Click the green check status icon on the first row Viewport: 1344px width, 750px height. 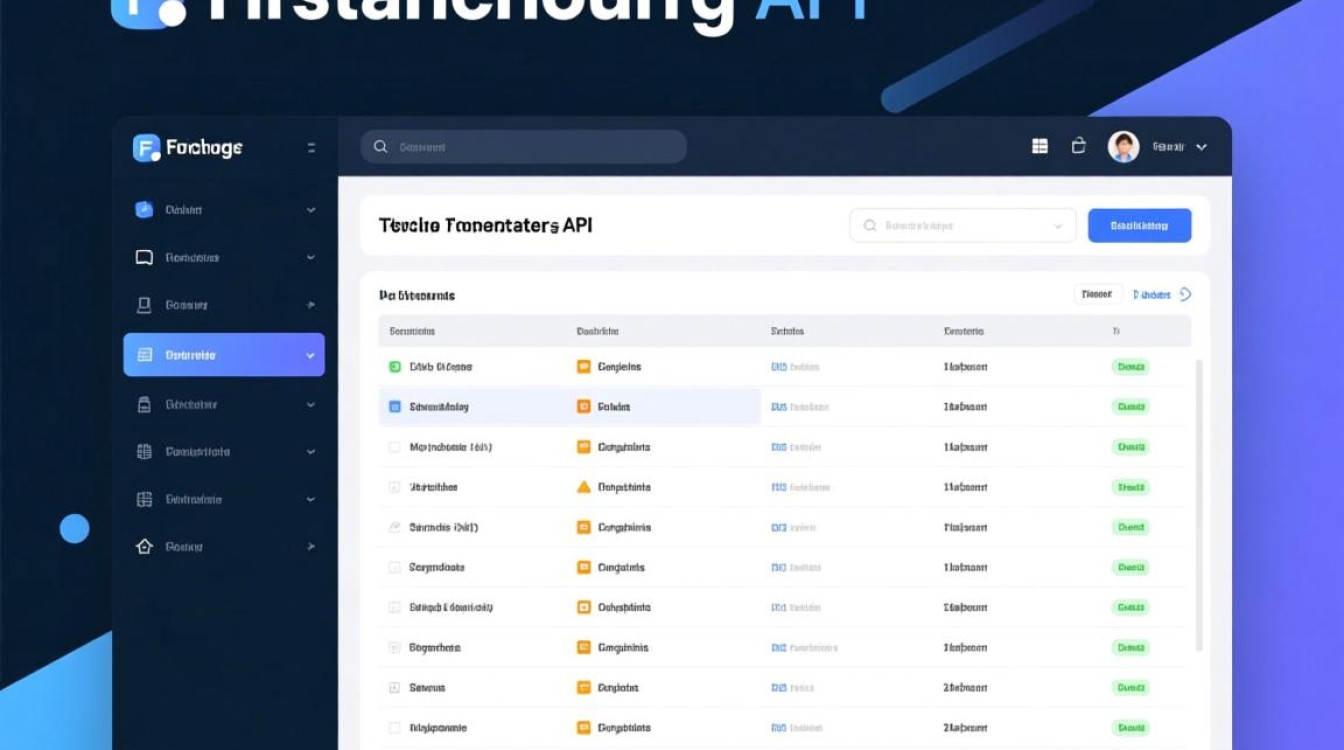395,366
